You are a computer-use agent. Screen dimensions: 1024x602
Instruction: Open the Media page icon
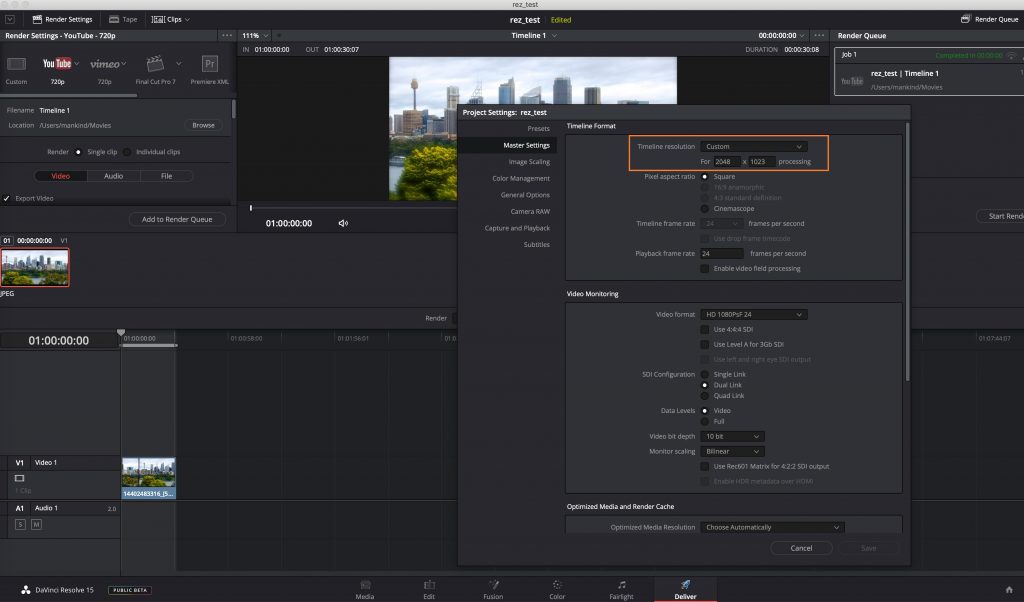[365, 584]
